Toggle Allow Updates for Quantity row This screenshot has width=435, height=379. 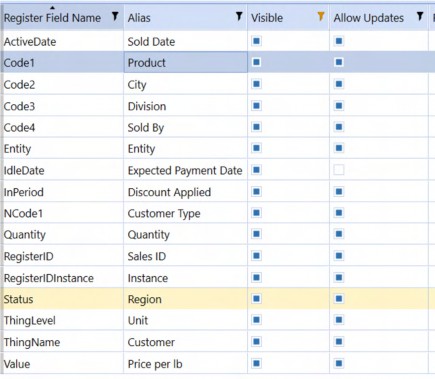[339, 234]
